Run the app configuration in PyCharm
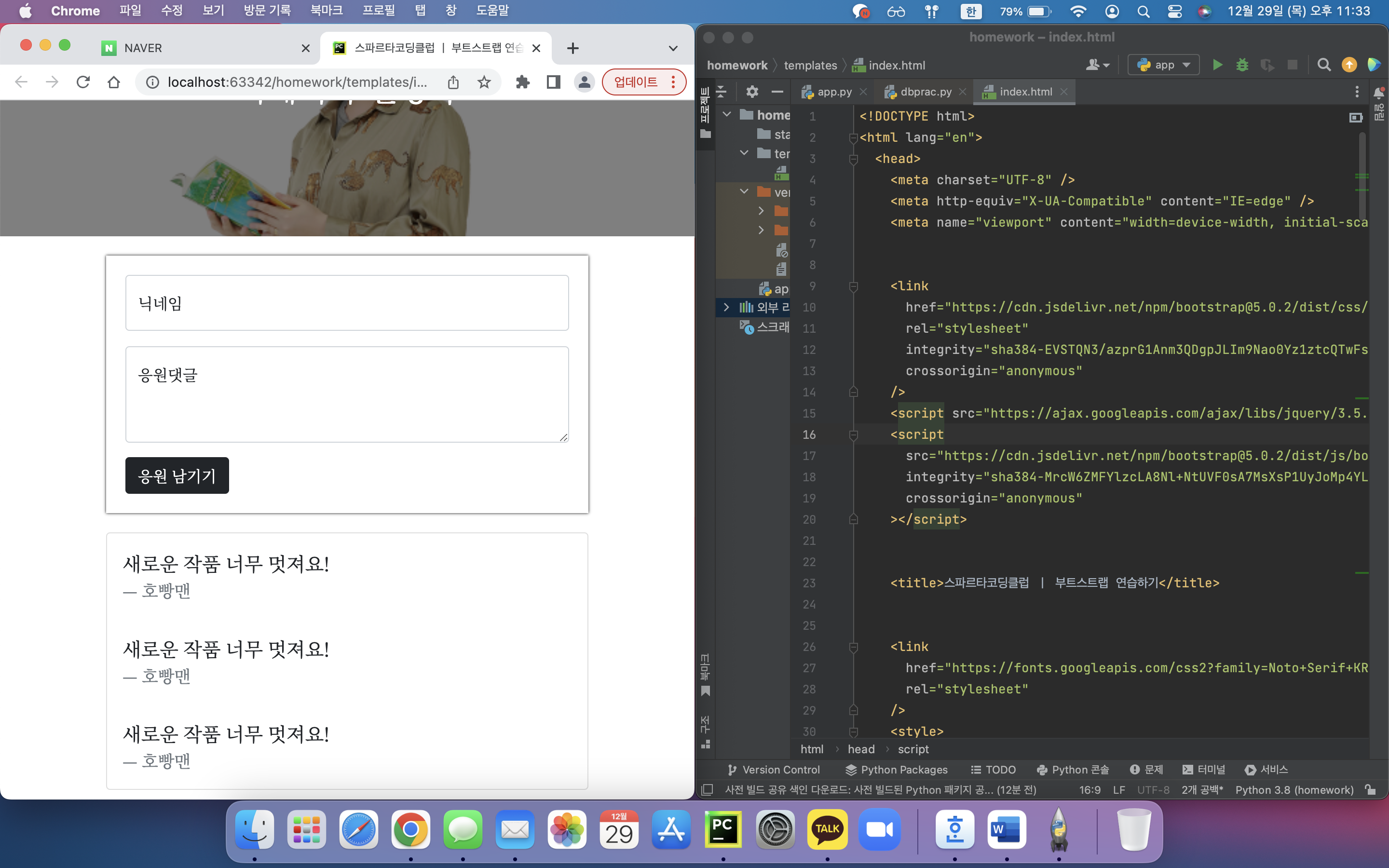Image resolution: width=1389 pixels, height=868 pixels. [x=1217, y=65]
